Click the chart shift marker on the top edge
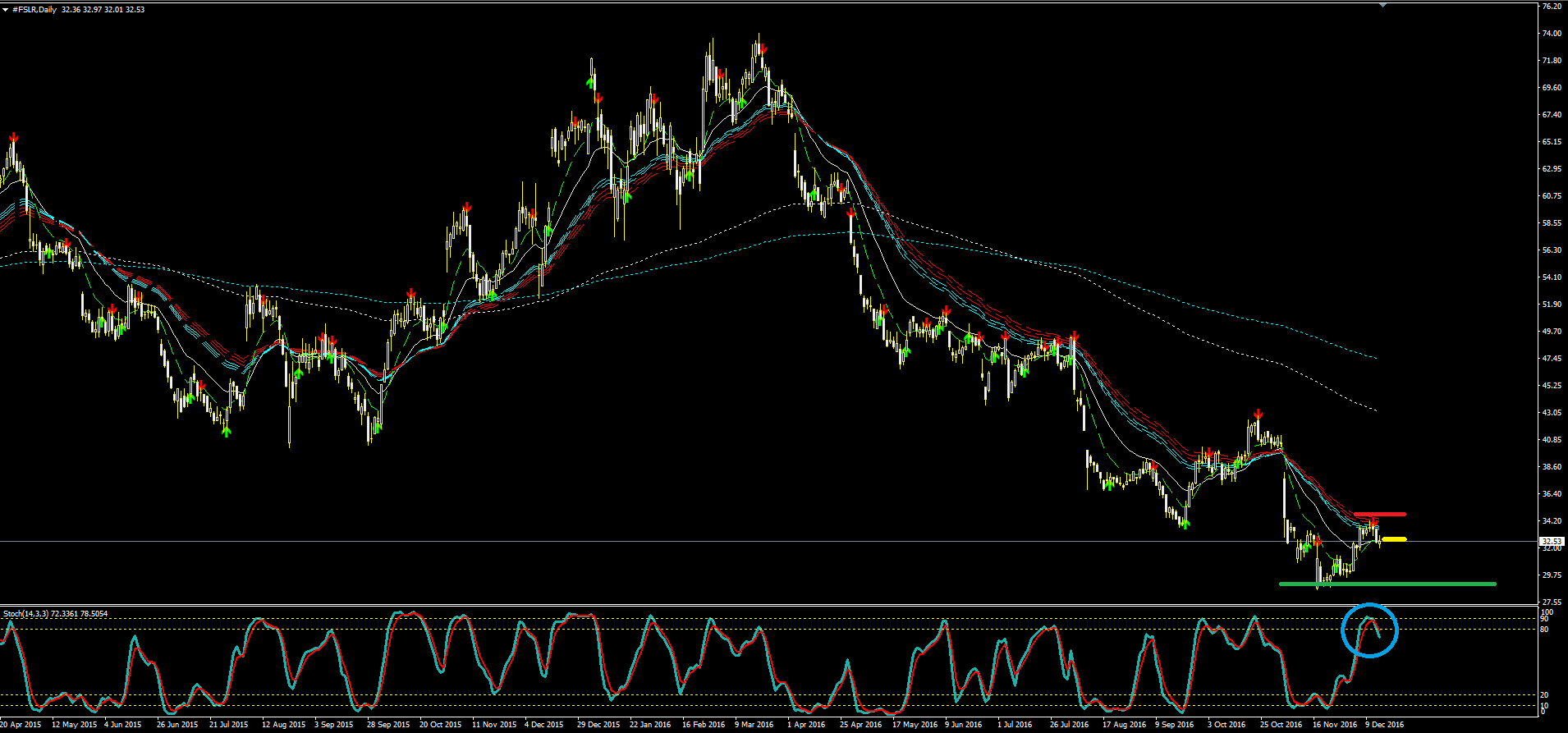 1382,4
